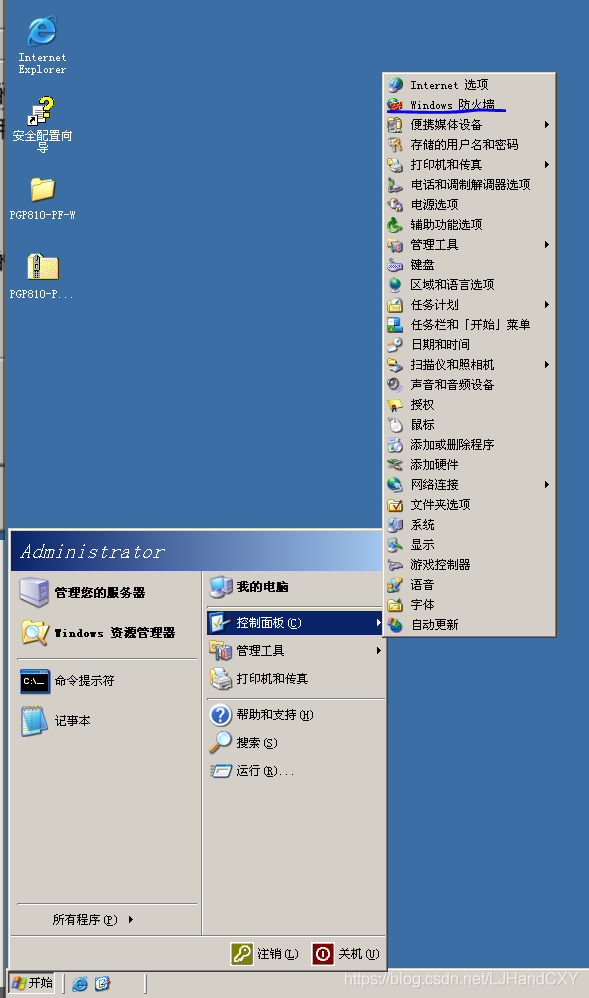Launch Internet Explorer from quick launch bar
Viewport: 589px width, 998px height.
(80, 983)
